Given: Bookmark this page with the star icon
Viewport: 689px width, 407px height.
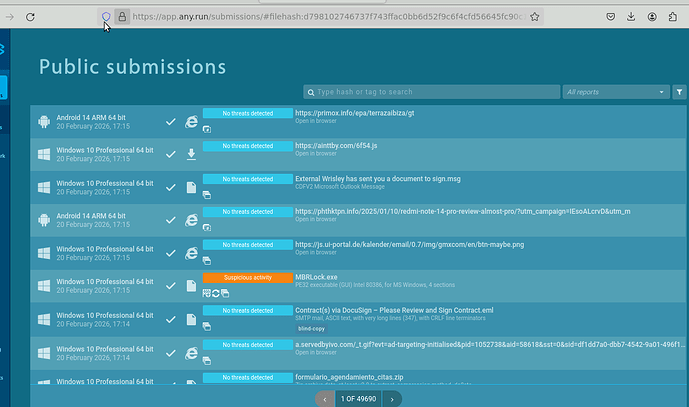Looking at the screenshot, I should pyautogui.click(x=536, y=17).
